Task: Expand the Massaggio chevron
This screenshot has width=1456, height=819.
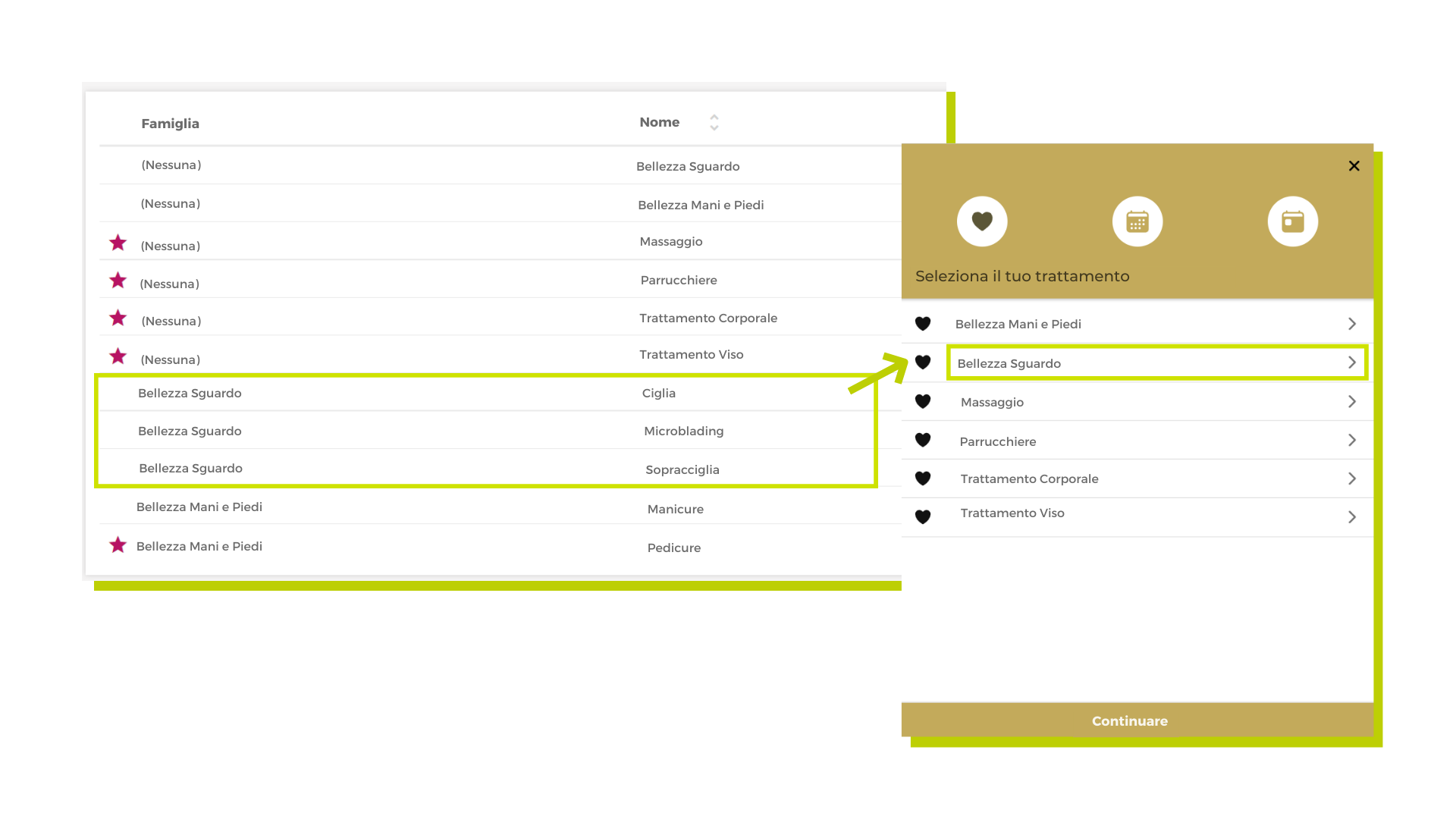Action: [1352, 401]
